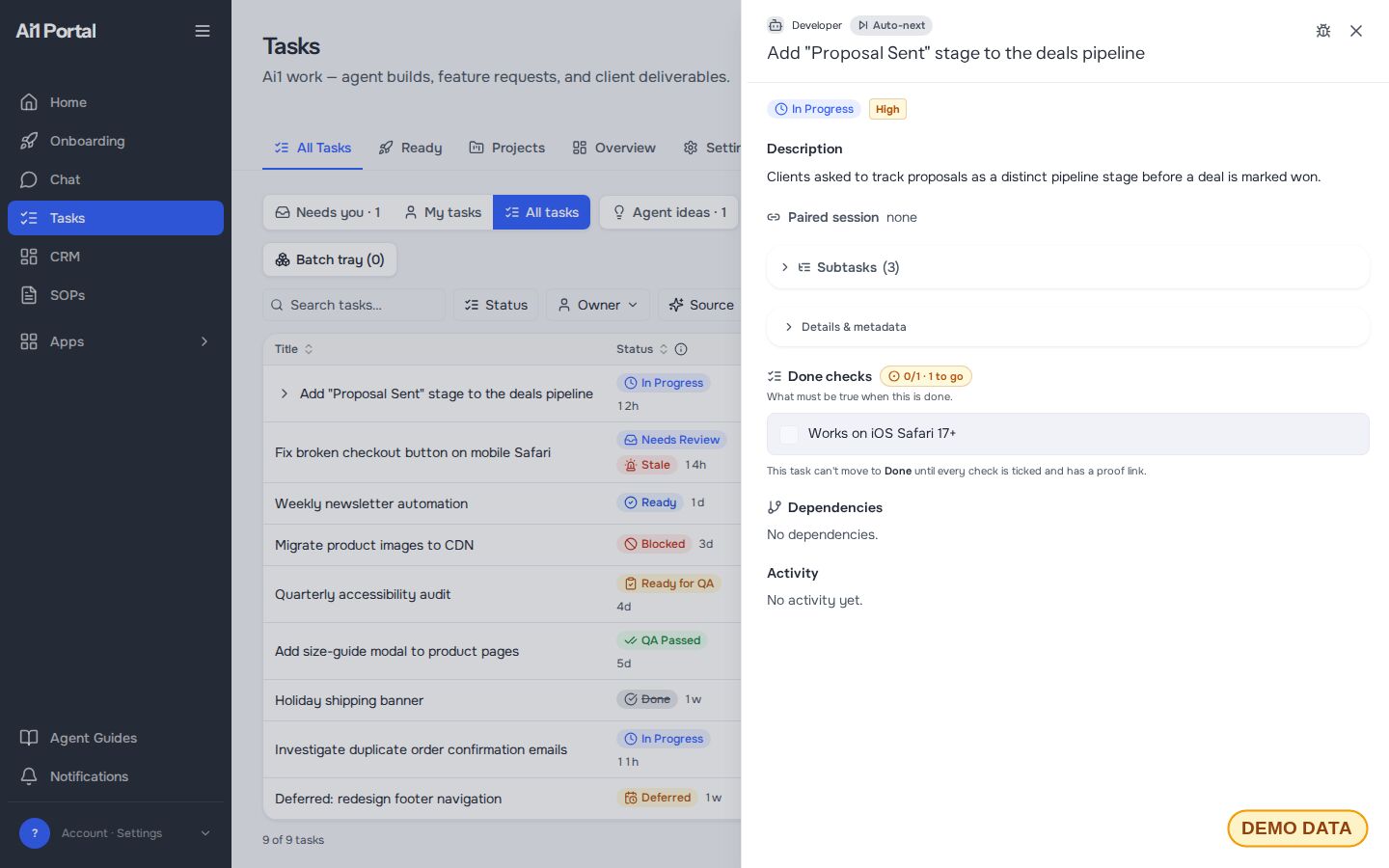This screenshot has width=1389, height=868.
Task: Switch to the Projects tab
Action: [x=507, y=148]
